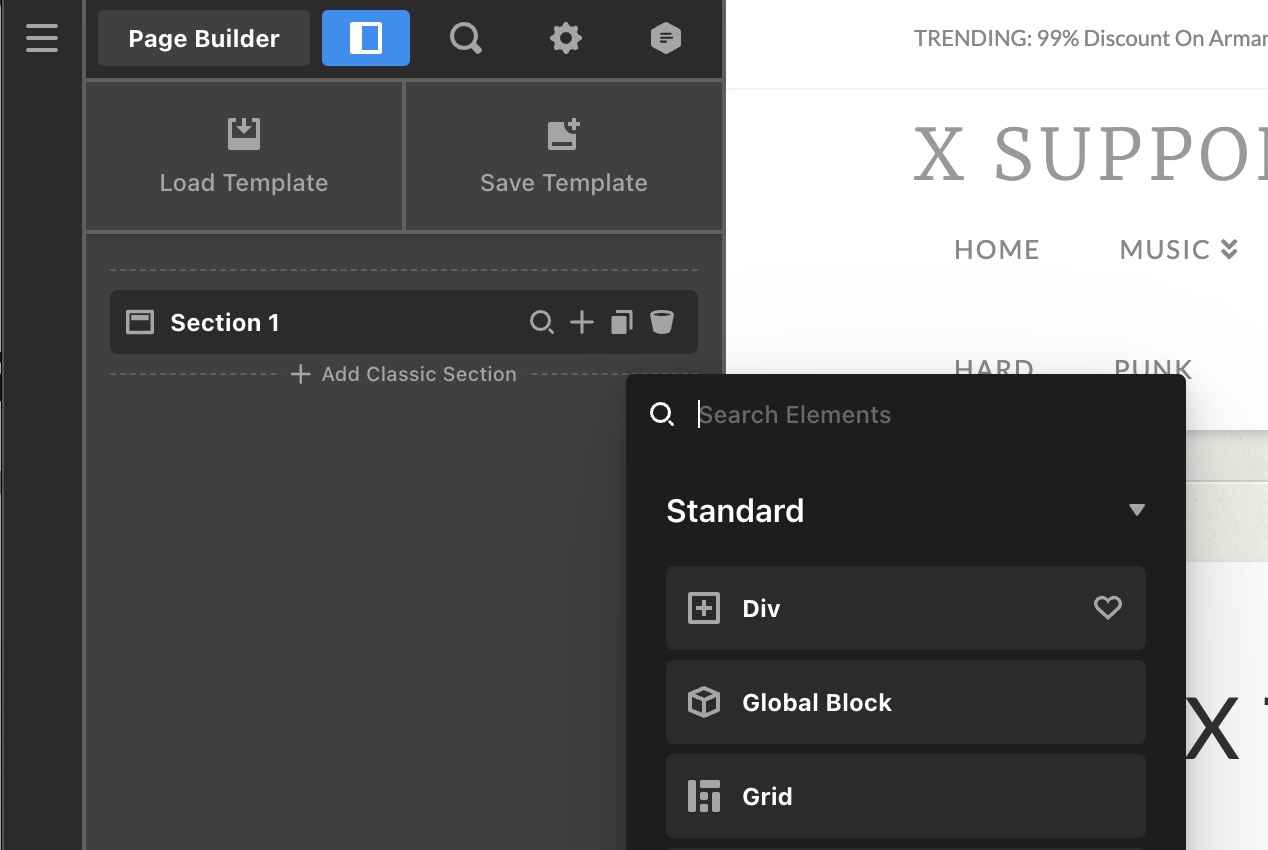The image size is (1268, 850).
Task: Click the blue layout panel icon
Action: coord(366,38)
